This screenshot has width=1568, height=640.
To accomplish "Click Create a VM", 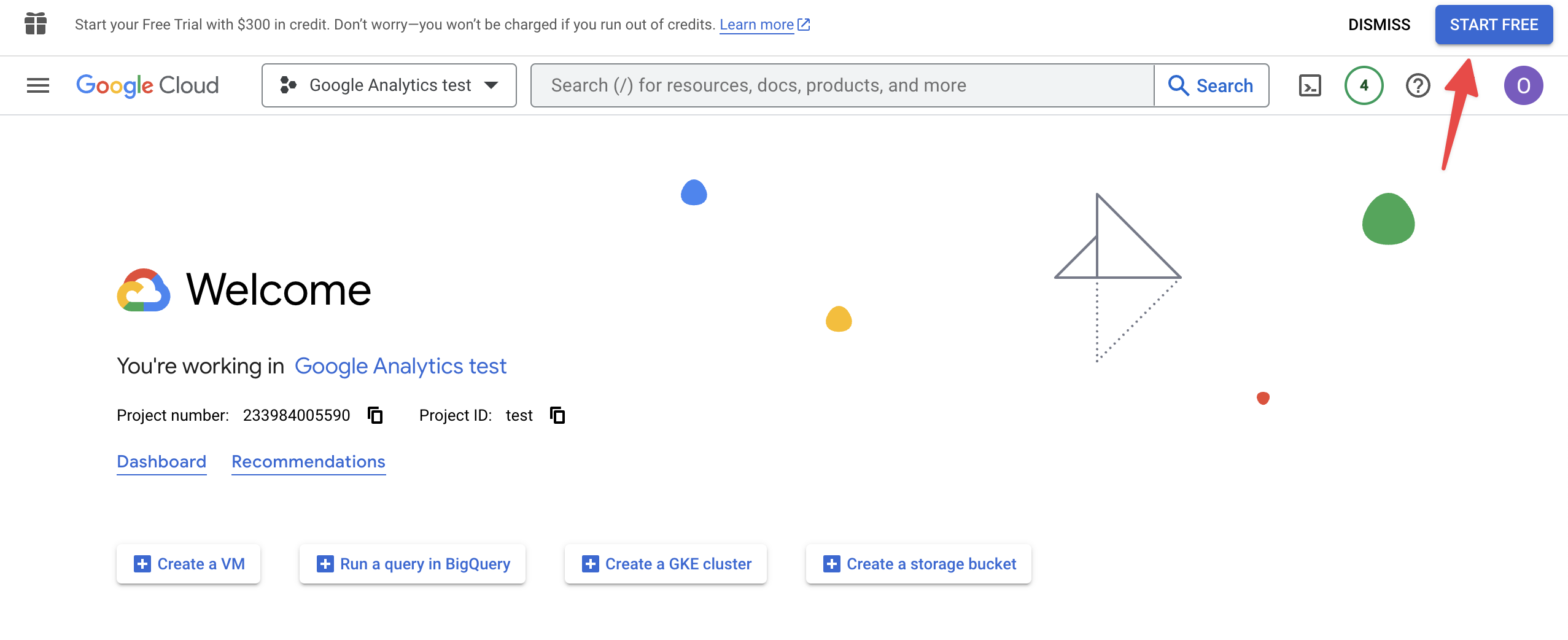I will point(188,564).
